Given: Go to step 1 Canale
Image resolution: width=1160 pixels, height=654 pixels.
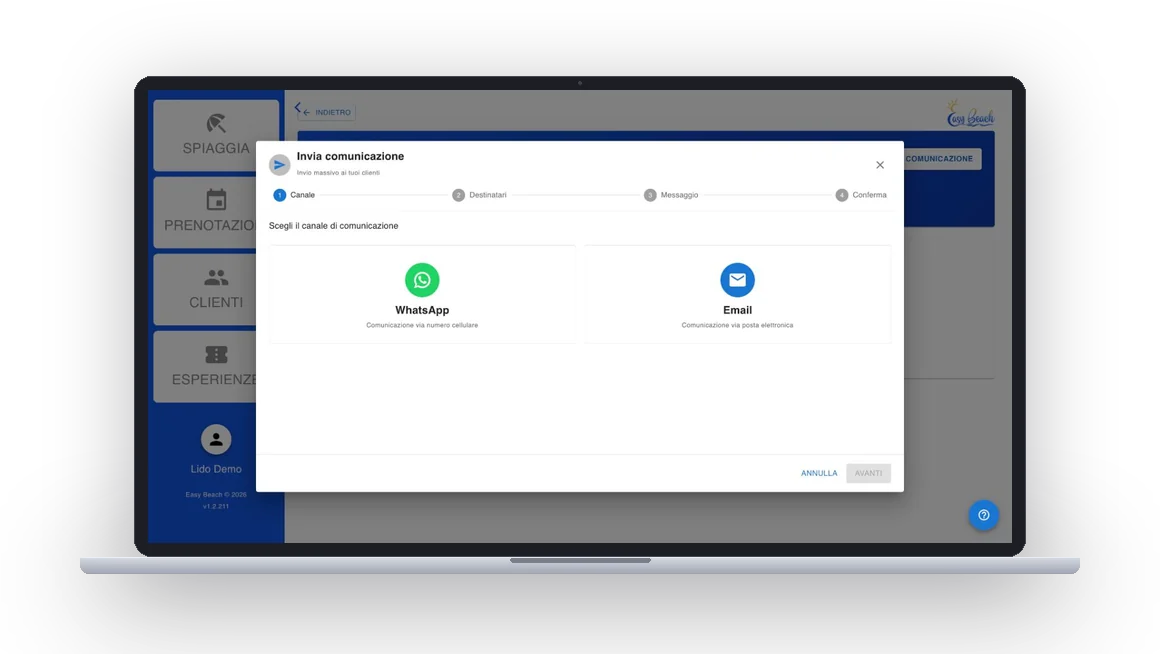Looking at the screenshot, I should click(x=294, y=195).
